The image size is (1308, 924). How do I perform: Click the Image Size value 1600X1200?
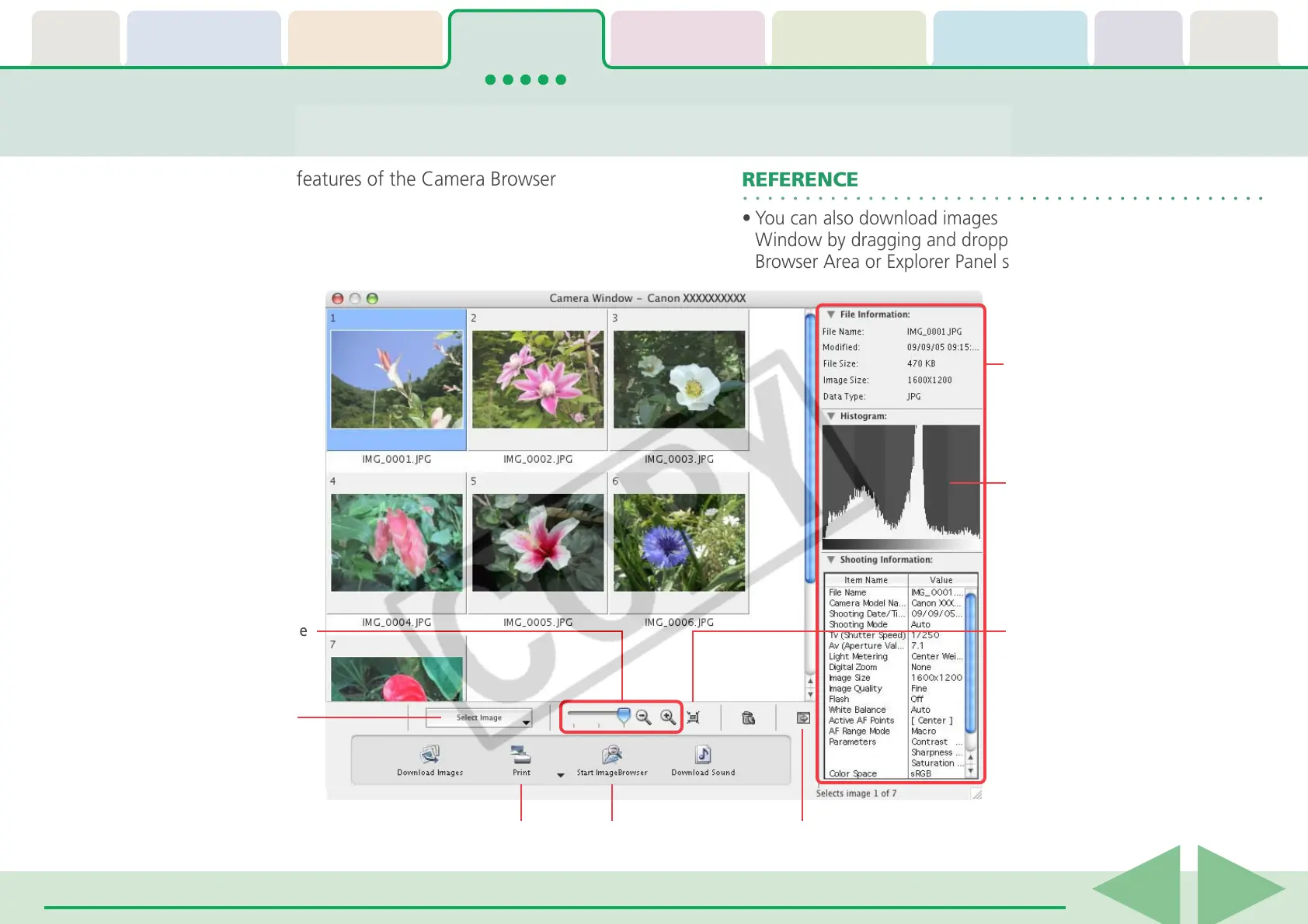[929, 380]
